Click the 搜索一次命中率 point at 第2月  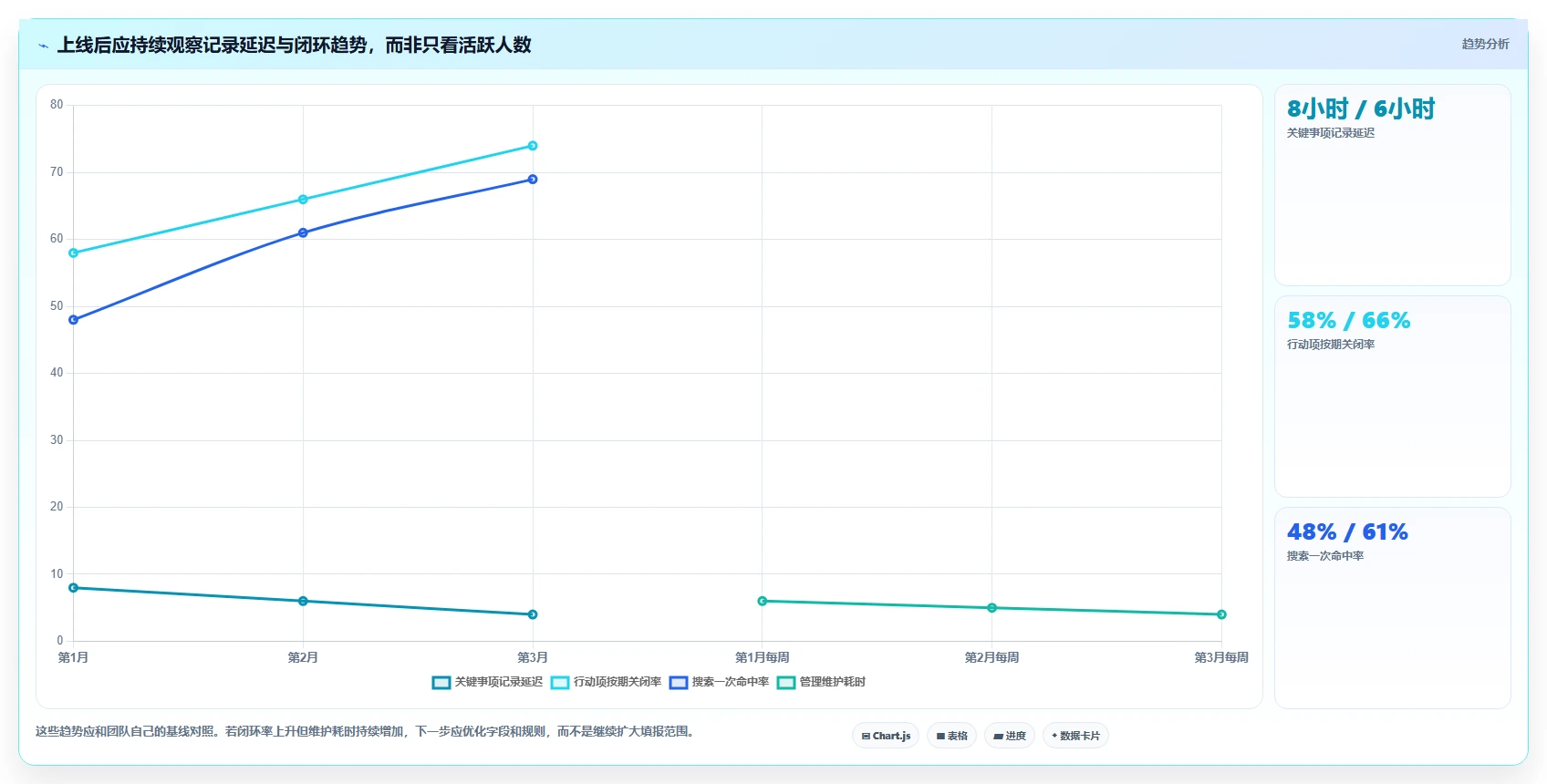pos(303,232)
